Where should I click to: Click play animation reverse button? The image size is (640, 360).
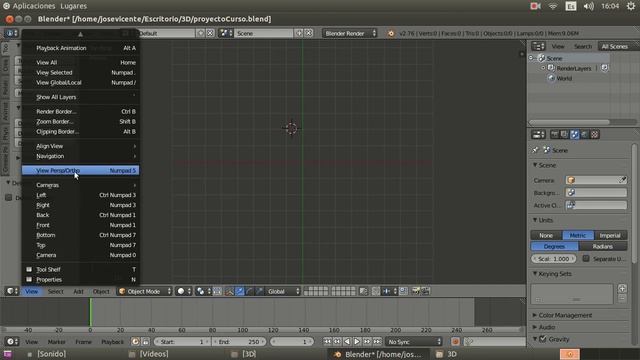click(x=347, y=342)
